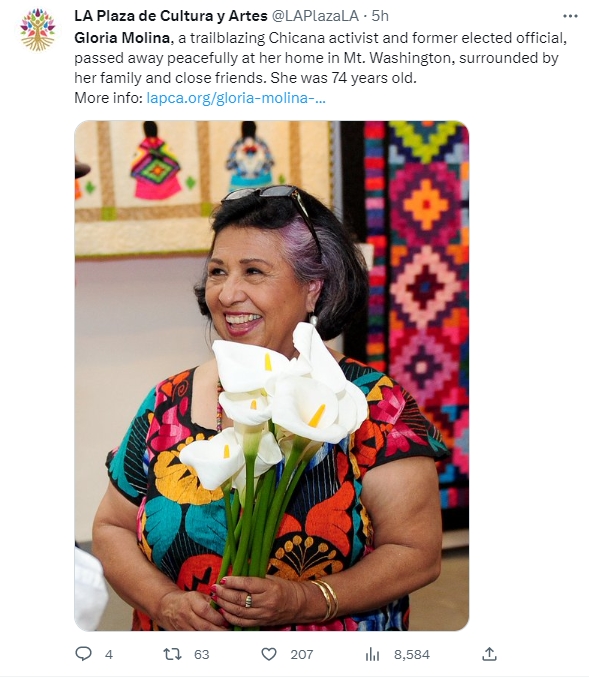Click the display name LA Plaza de Cultura y Artes
589x678 pixels.
coord(171,16)
